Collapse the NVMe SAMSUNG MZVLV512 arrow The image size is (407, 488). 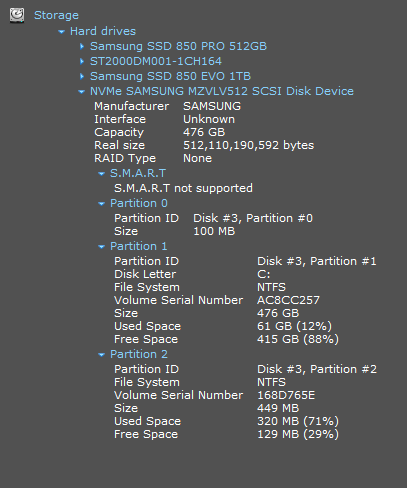tap(81, 92)
